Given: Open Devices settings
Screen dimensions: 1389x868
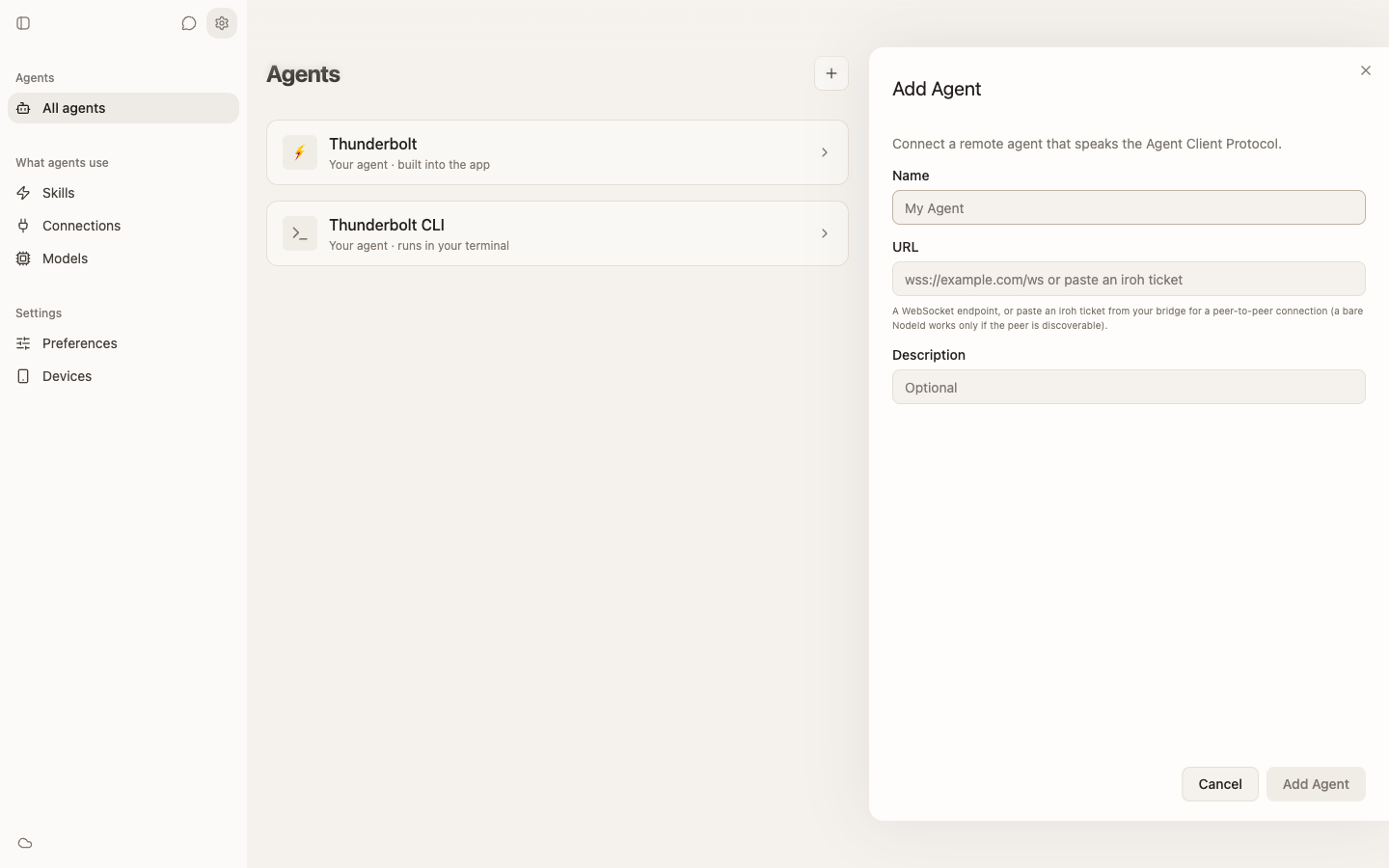Looking at the screenshot, I should (x=123, y=376).
